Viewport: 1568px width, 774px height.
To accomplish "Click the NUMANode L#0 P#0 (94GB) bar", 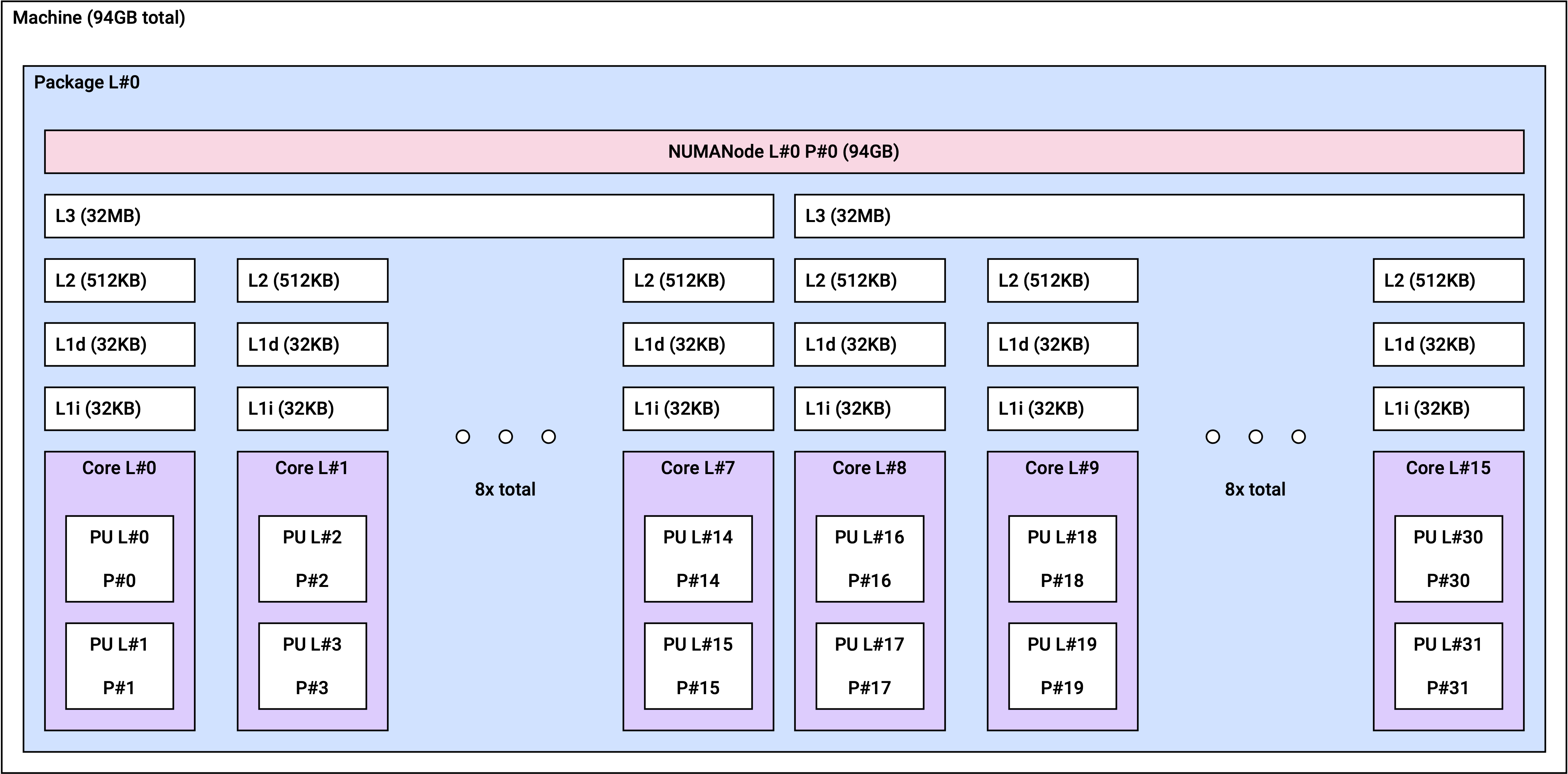I will [x=784, y=151].
